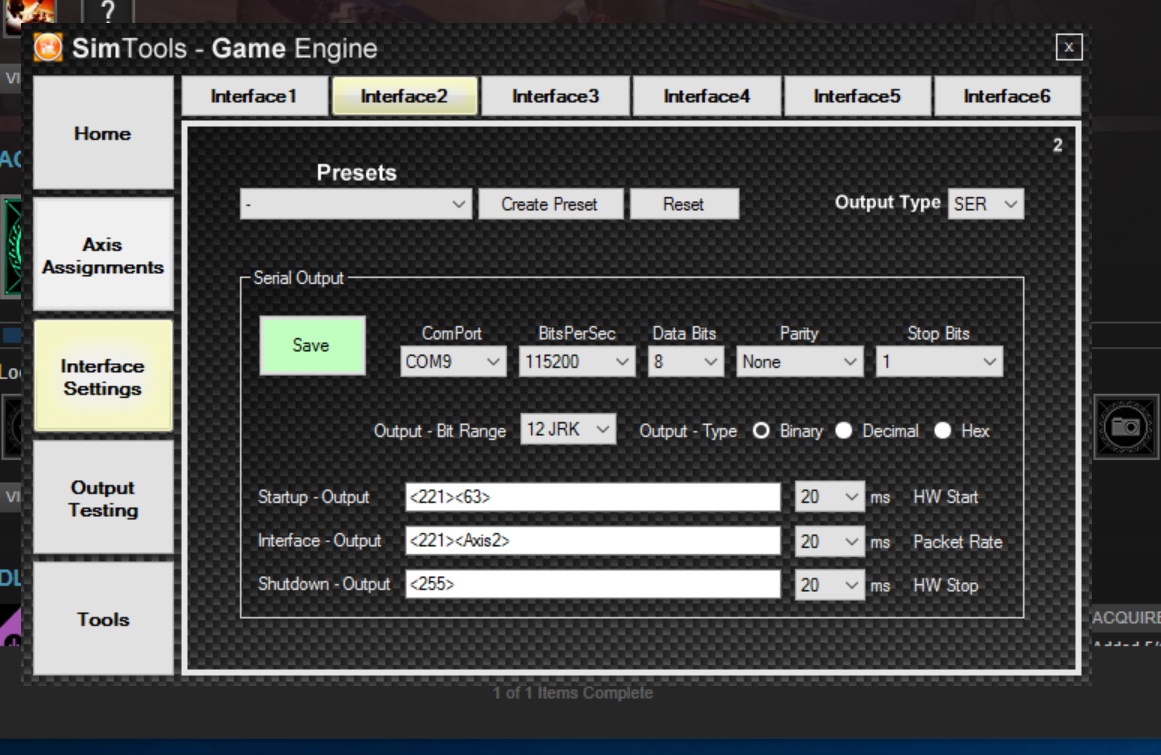
Task: Click the '1 of 1 Items Complete' status text
Action: coord(573,693)
